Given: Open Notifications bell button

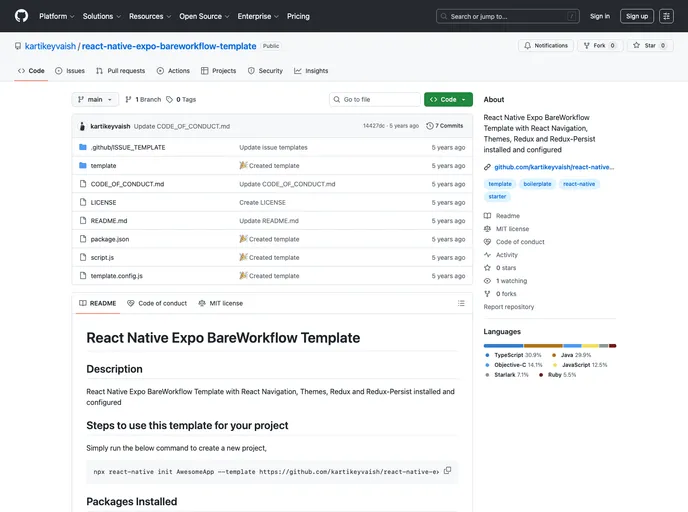Looking at the screenshot, I should coord(546,45).
